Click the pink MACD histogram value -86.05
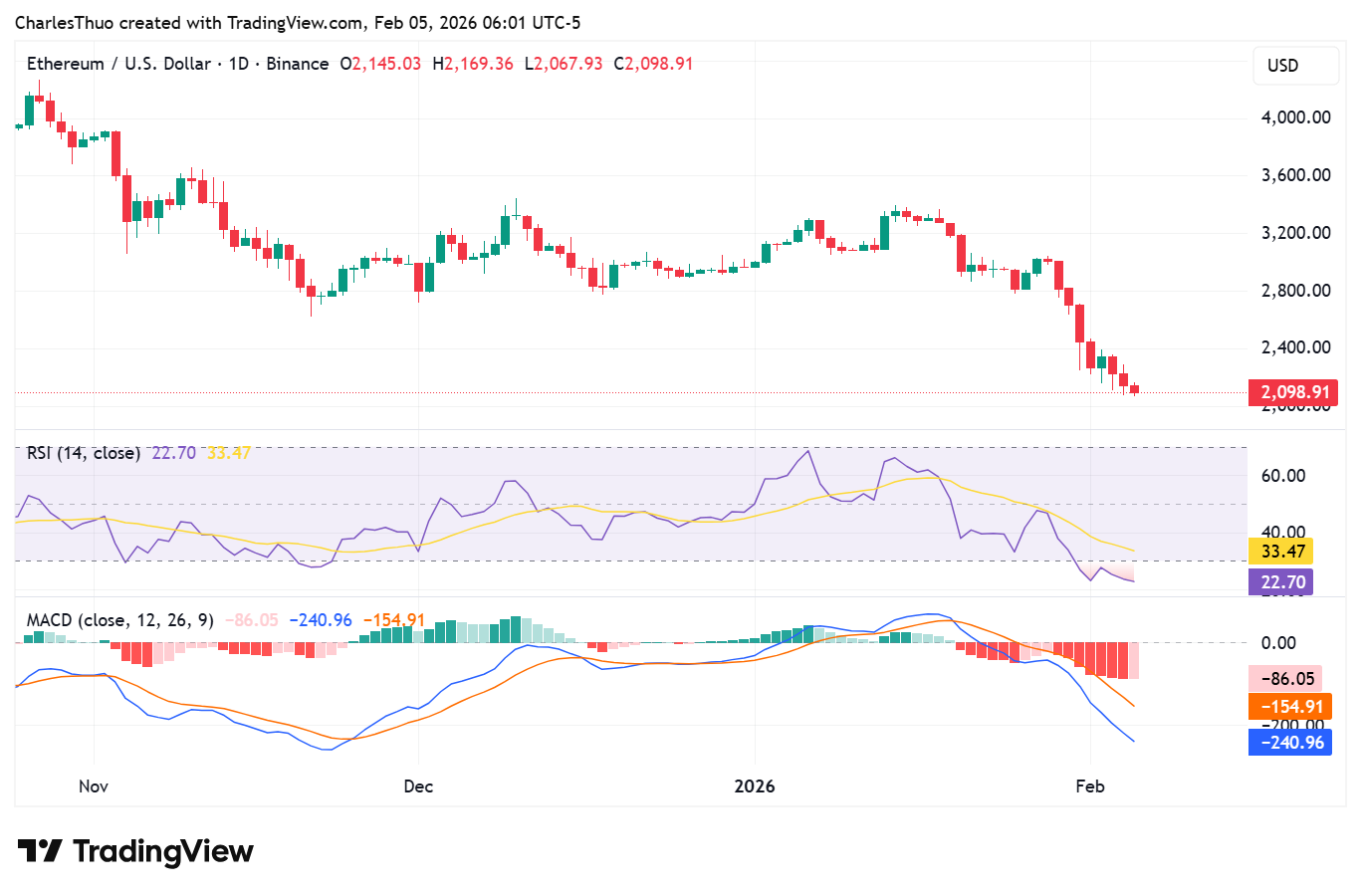The width and height of the screenshot is (1361, 896). (x=1287, y=678)
